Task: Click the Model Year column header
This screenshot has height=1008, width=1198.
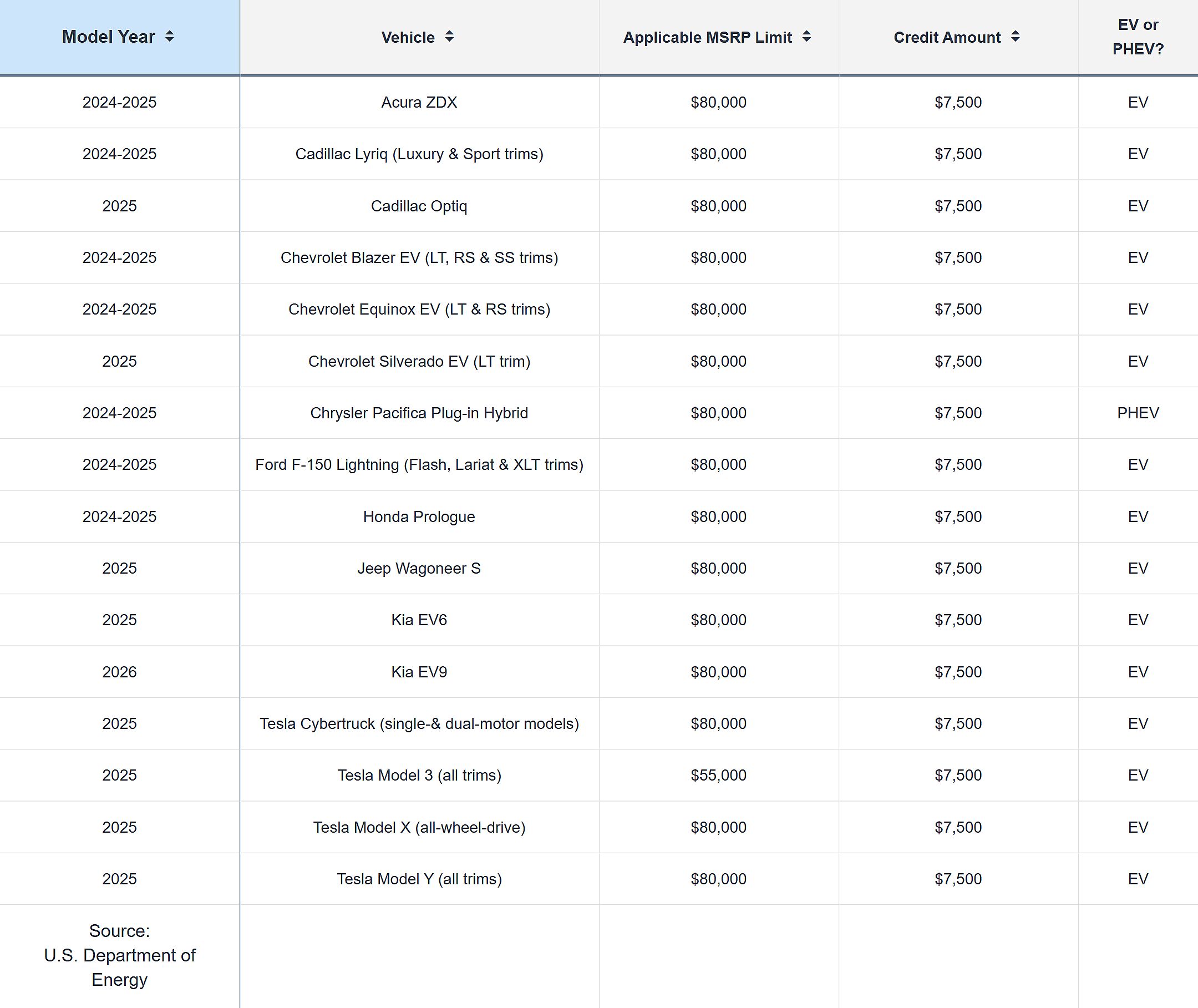Action: [119, 37]
